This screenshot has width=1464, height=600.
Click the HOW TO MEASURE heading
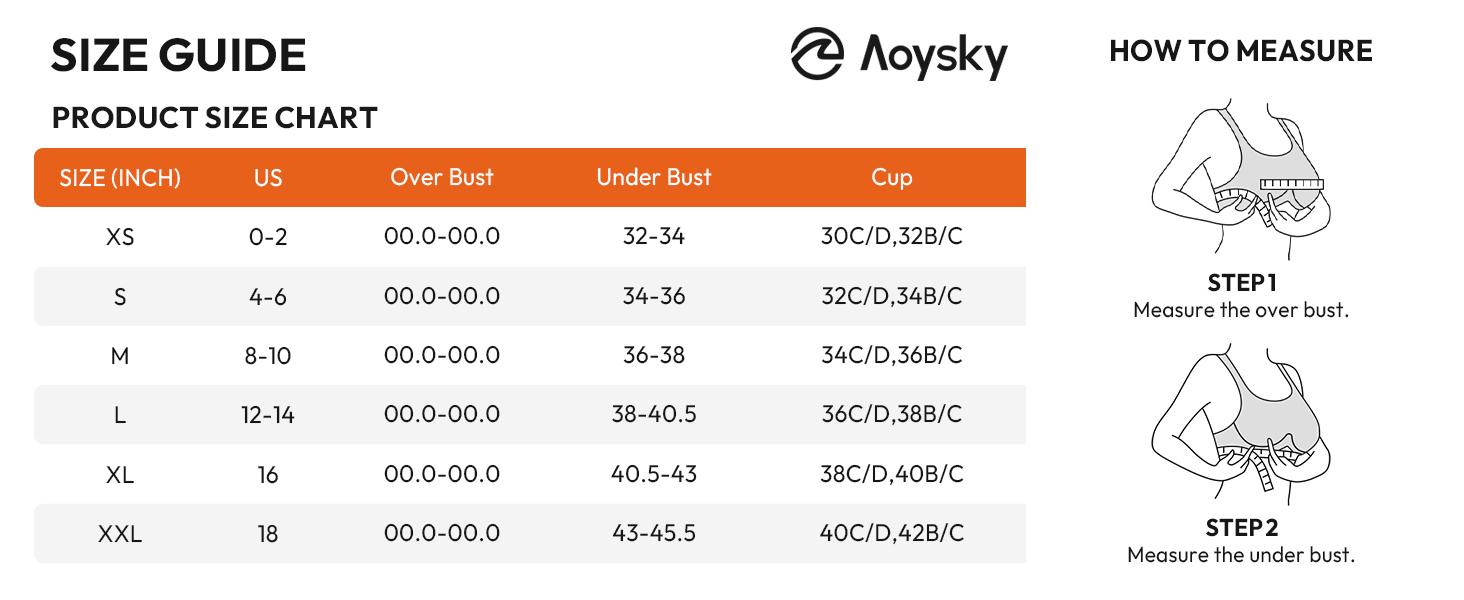pos(1240,51)
